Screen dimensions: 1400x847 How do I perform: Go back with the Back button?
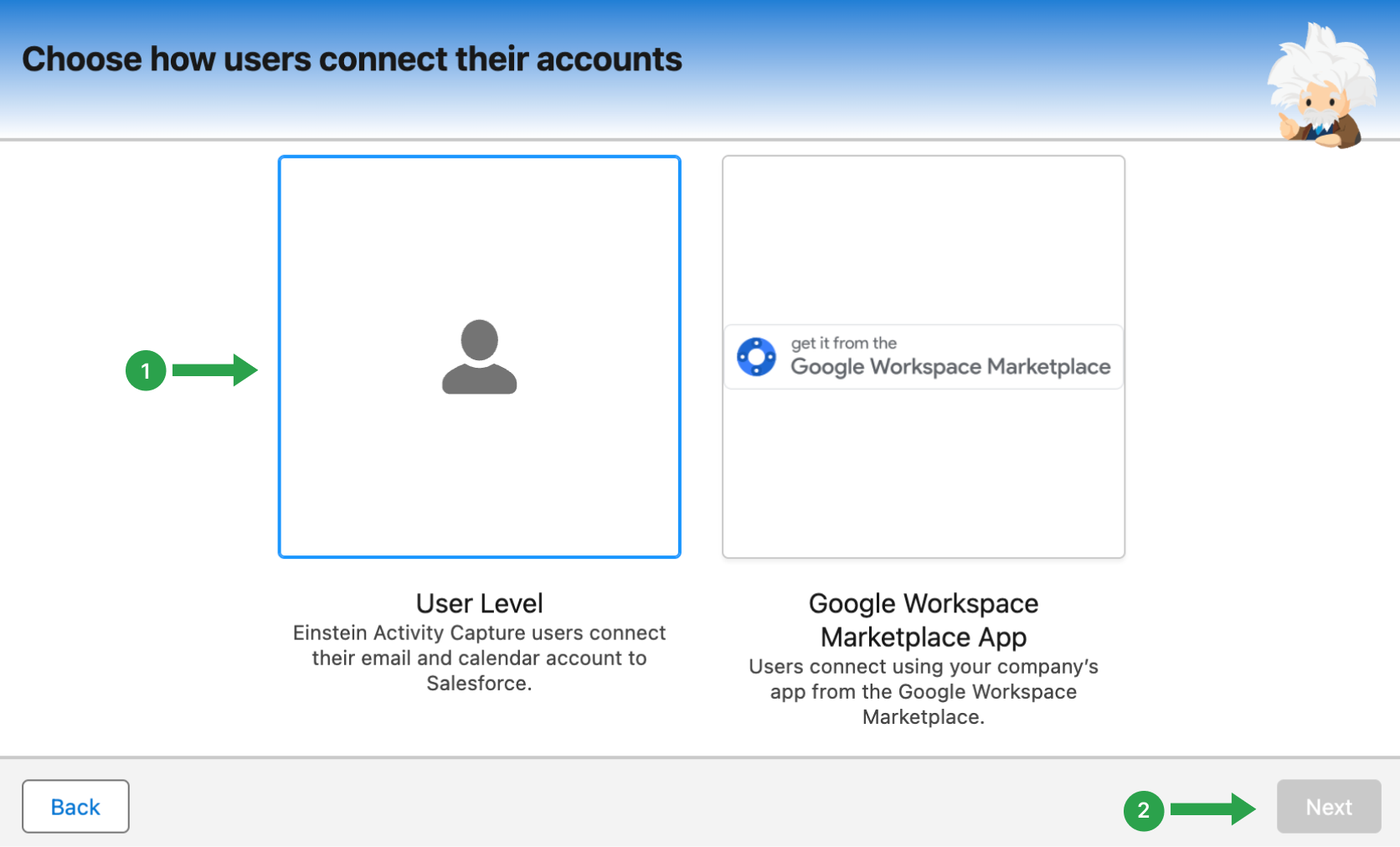point(75,807)
